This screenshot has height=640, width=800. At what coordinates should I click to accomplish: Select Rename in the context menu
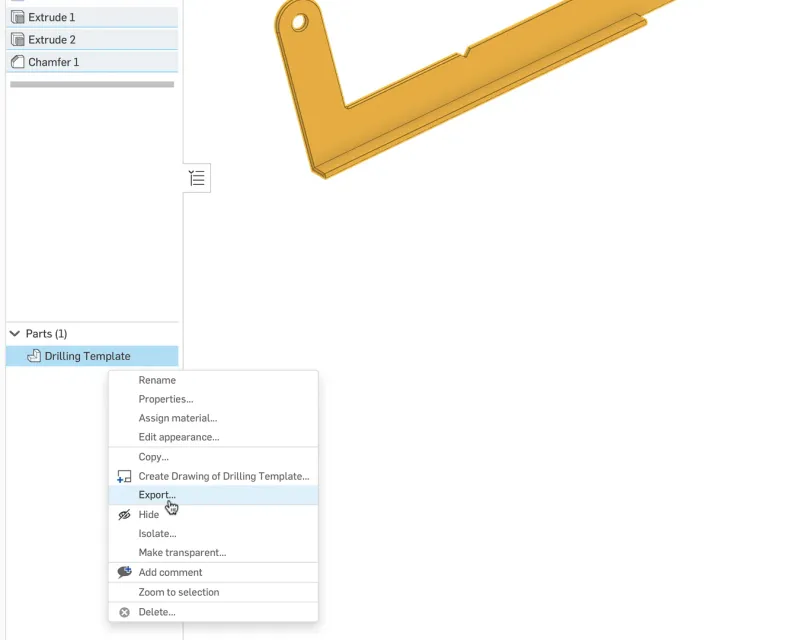[x=157, y=380]
